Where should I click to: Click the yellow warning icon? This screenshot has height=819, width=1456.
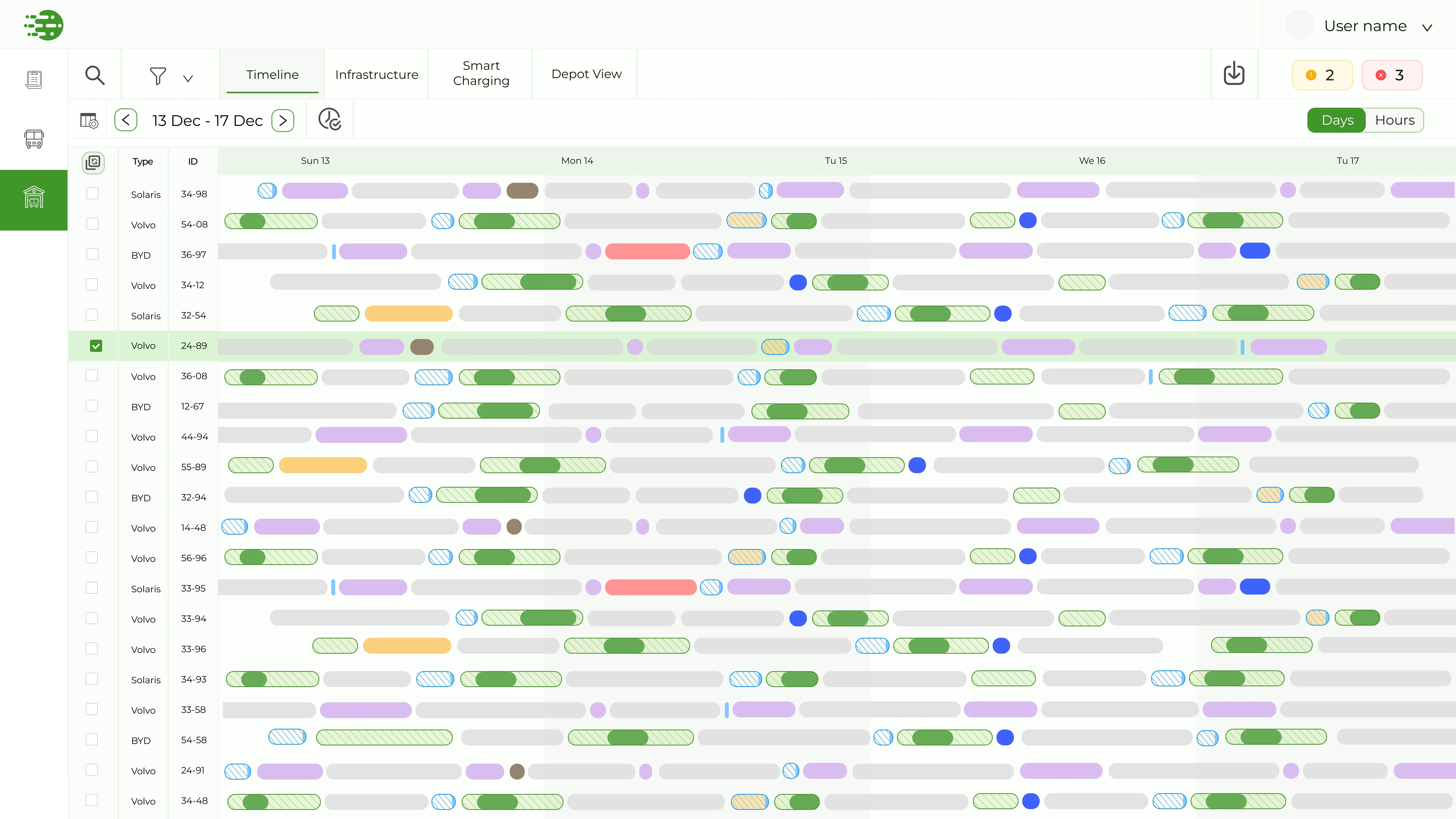coord(1311,75)
